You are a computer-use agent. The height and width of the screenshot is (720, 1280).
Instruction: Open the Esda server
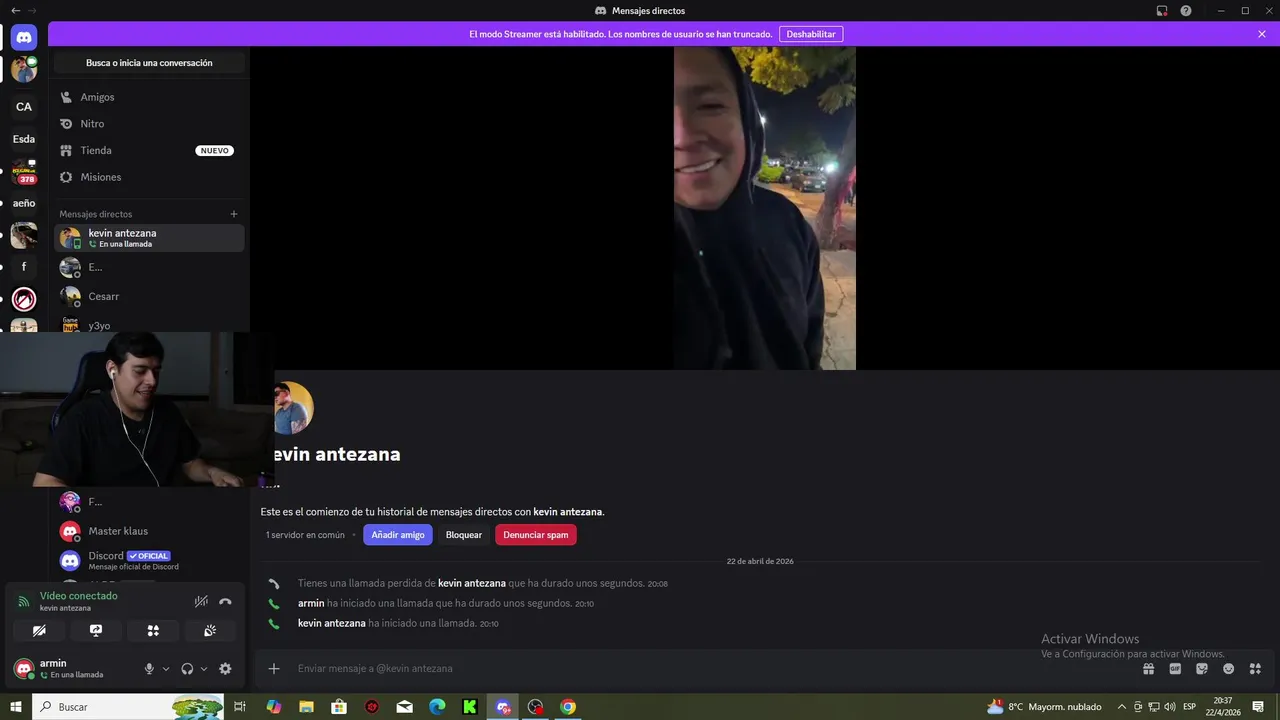[24, 139]
